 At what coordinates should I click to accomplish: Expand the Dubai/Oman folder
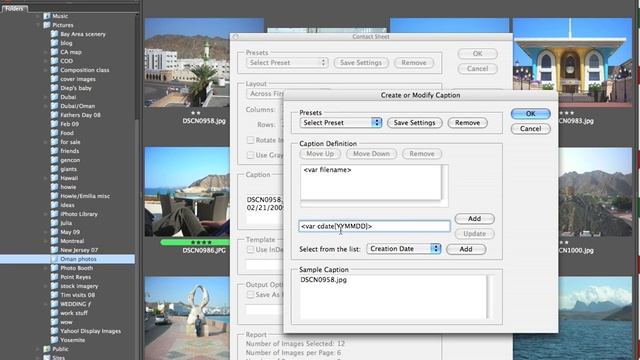[x=46, y=106]
